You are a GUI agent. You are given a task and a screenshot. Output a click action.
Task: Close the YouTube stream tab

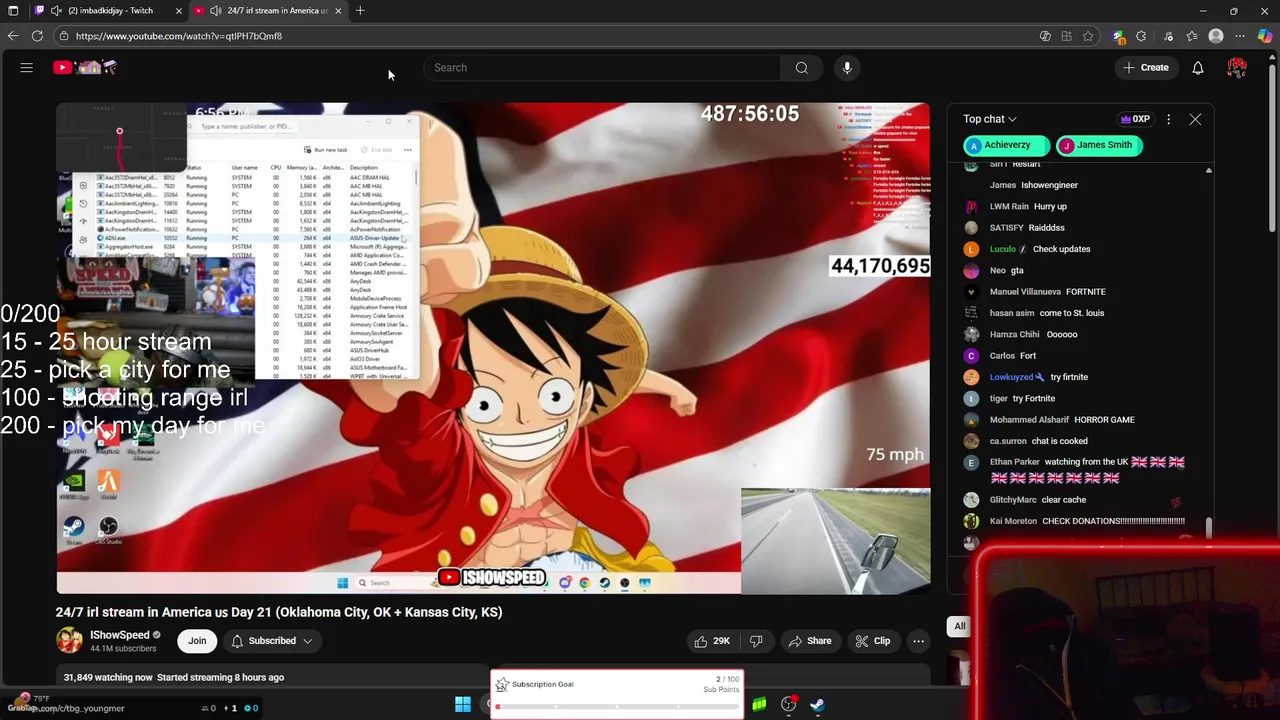[338, 10]
